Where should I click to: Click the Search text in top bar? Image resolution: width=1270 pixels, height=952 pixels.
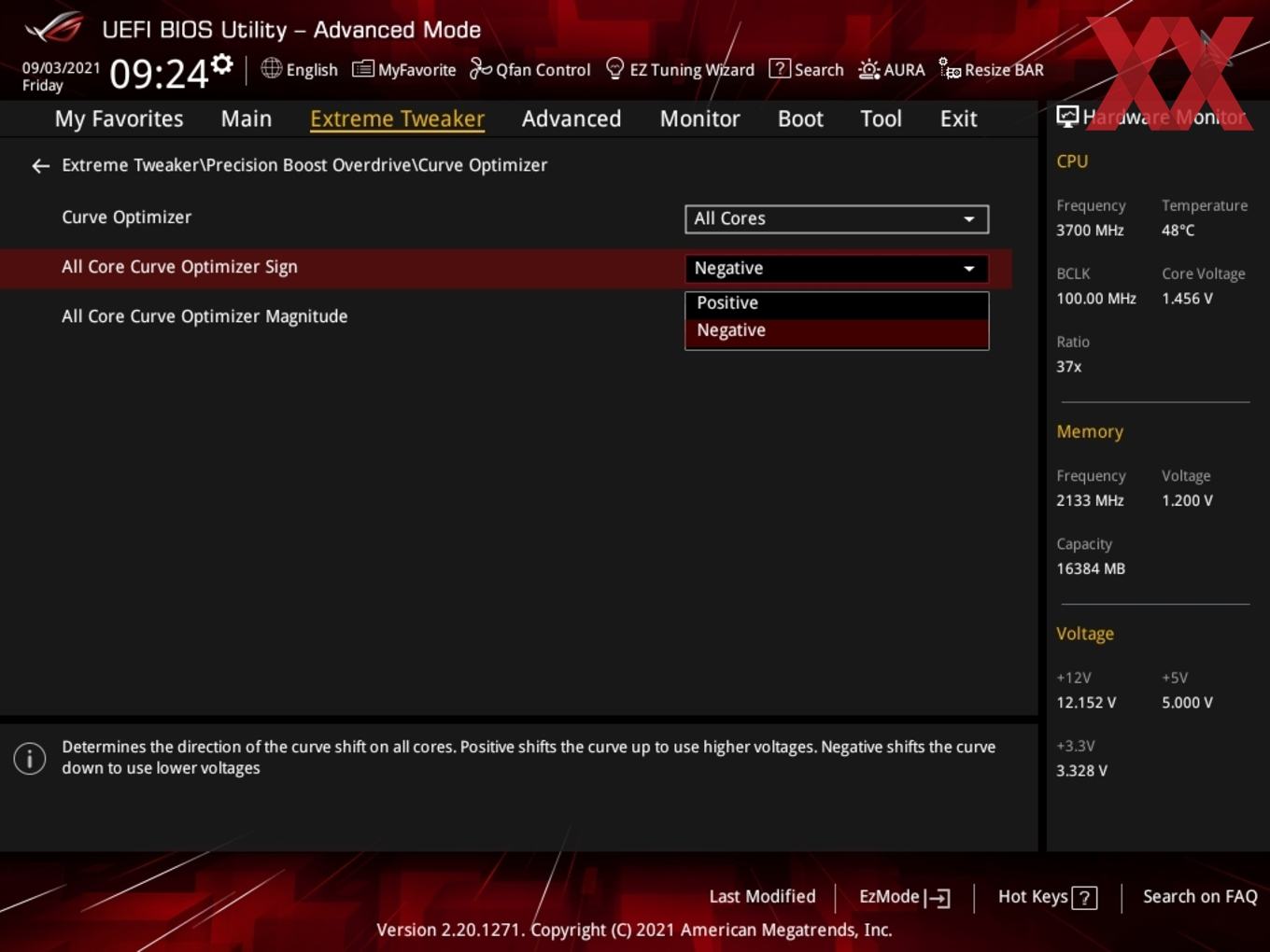coord(819,70)
